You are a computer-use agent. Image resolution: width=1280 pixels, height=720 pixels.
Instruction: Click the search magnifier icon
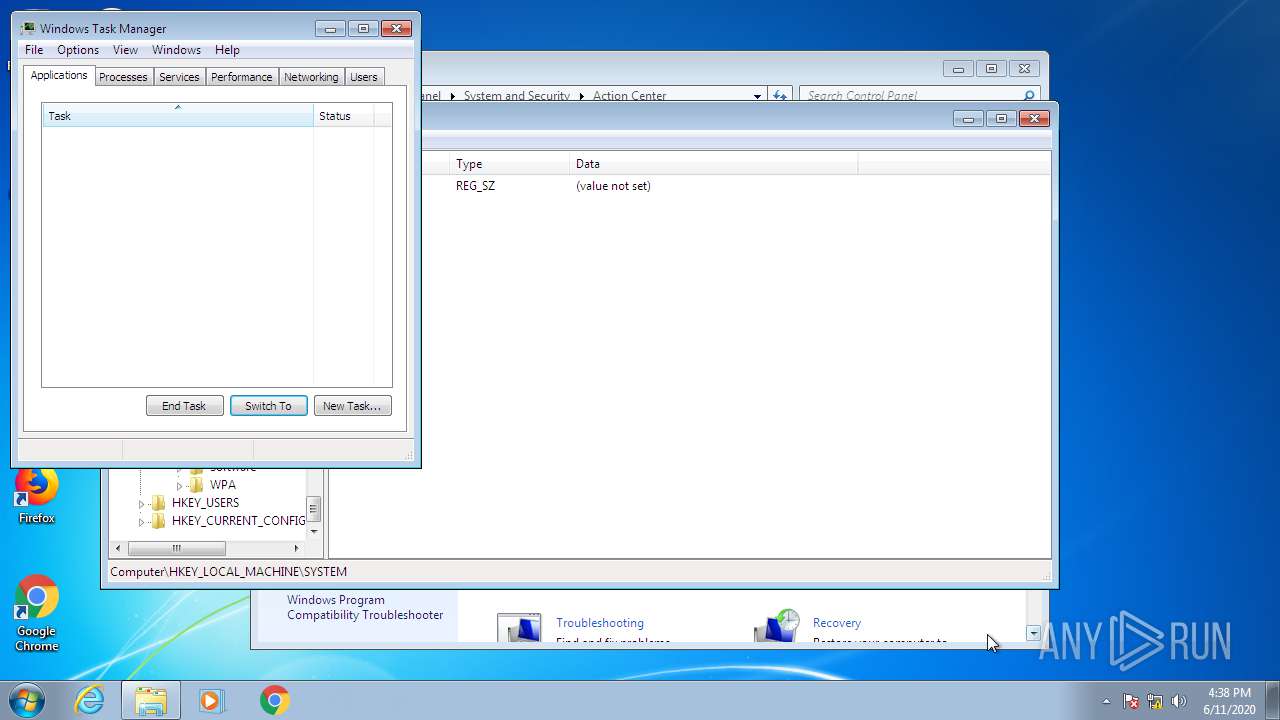click(x=1029, y=96)
